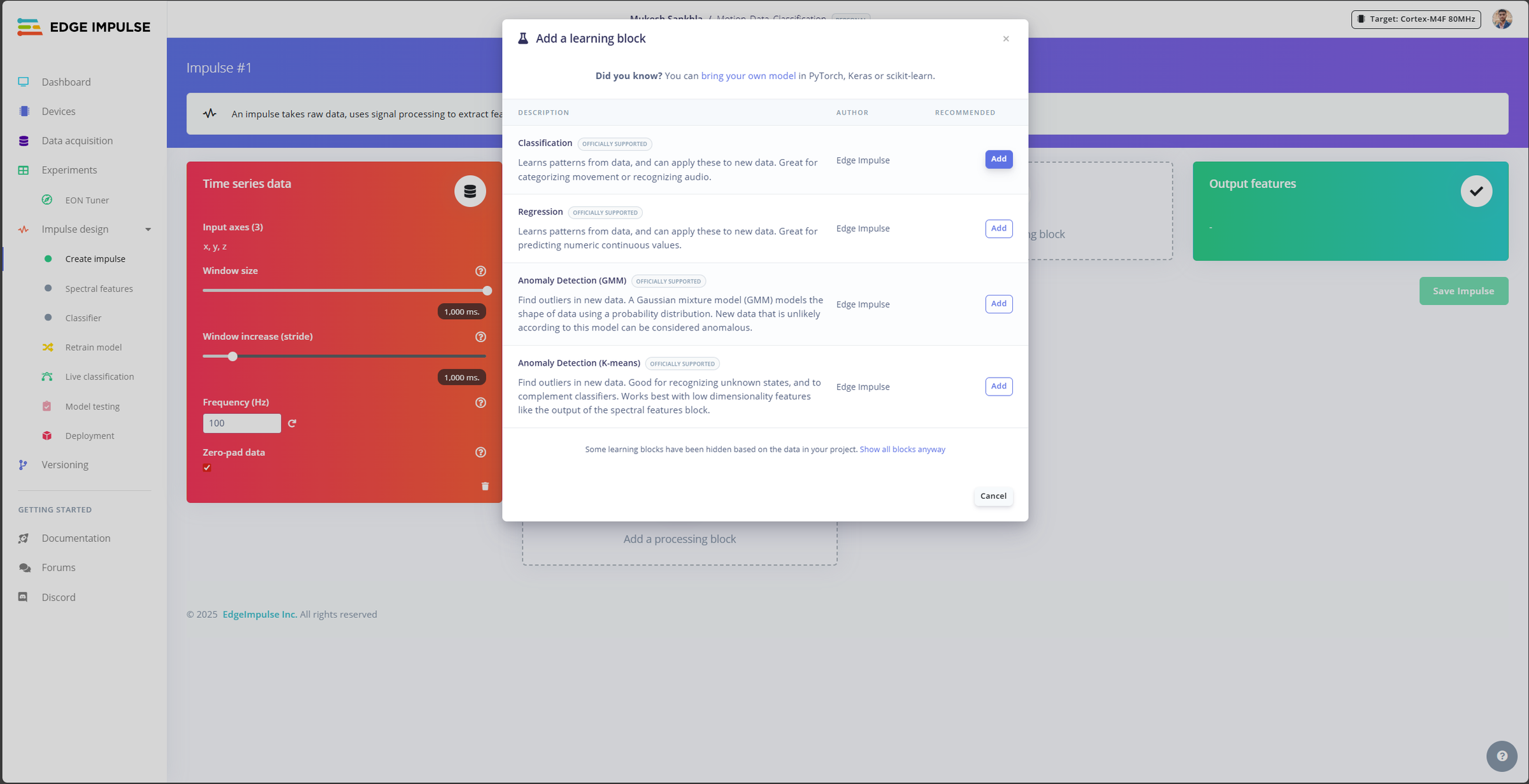1529x784 pixels.
Task: Add the Regression learning block
Action: [x=998, y=228]
